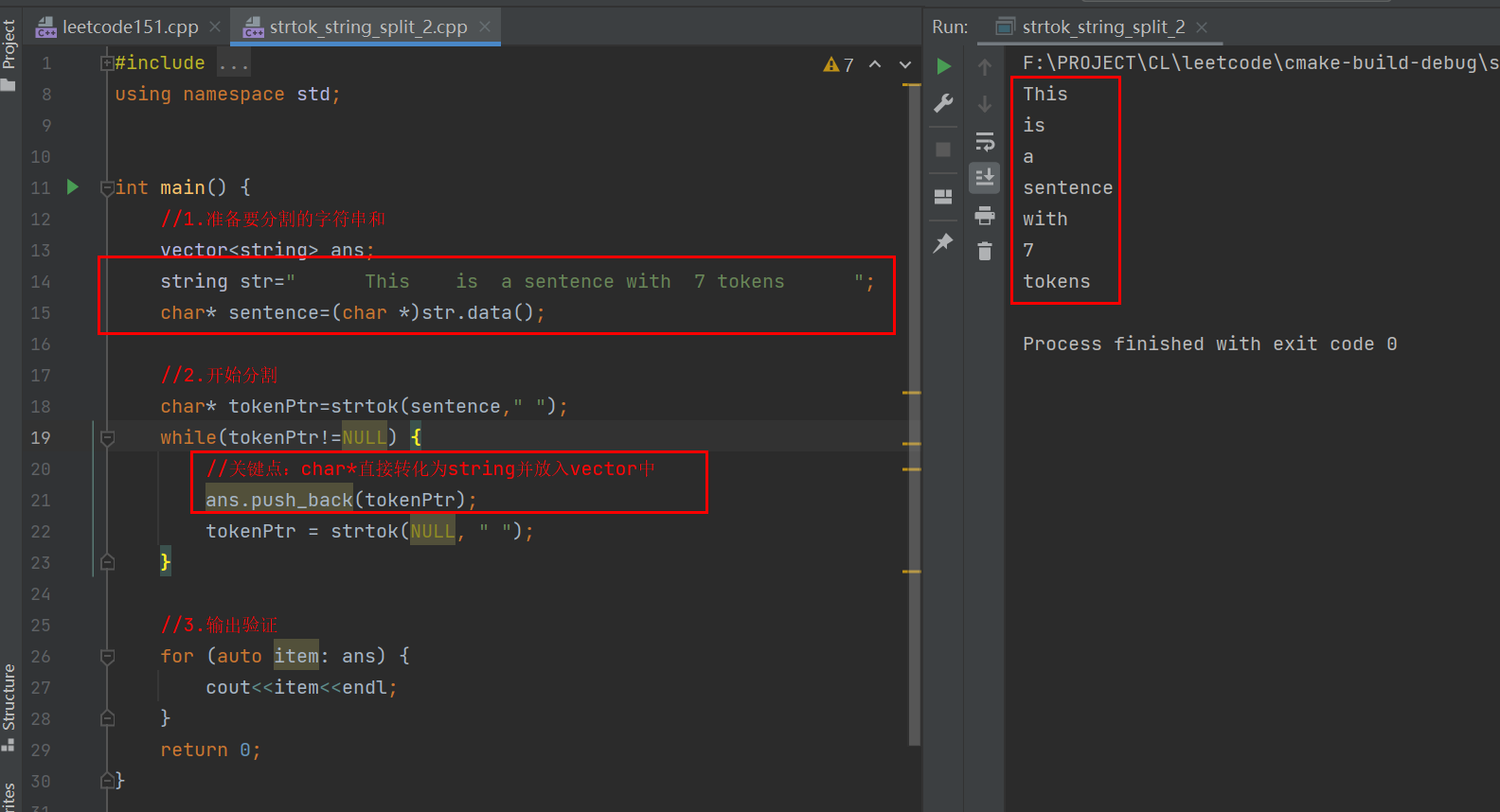The width and height of the screenshot is (1500, 812).
Task: Click the Stop process square icon
Action: [943, 150]
